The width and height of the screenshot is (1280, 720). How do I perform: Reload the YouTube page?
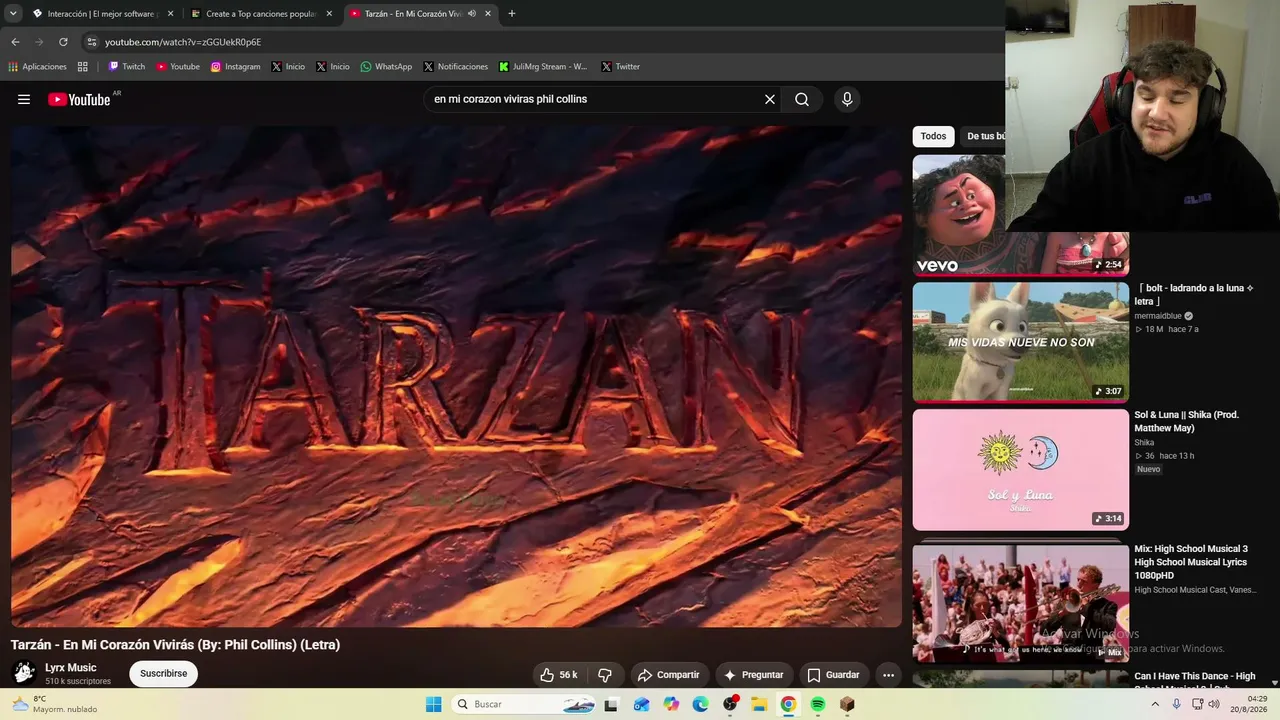(63, 42)
